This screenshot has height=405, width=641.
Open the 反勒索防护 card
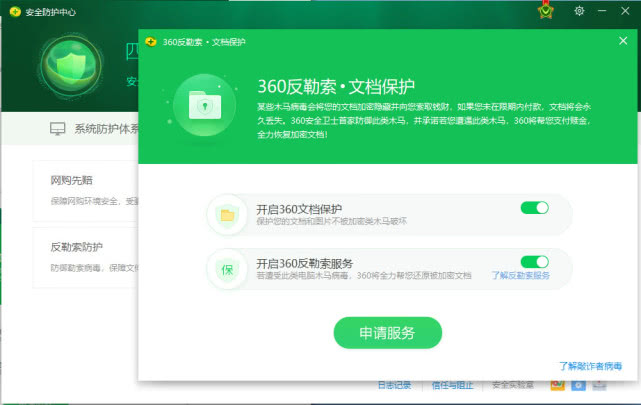[x=85, y=258]
